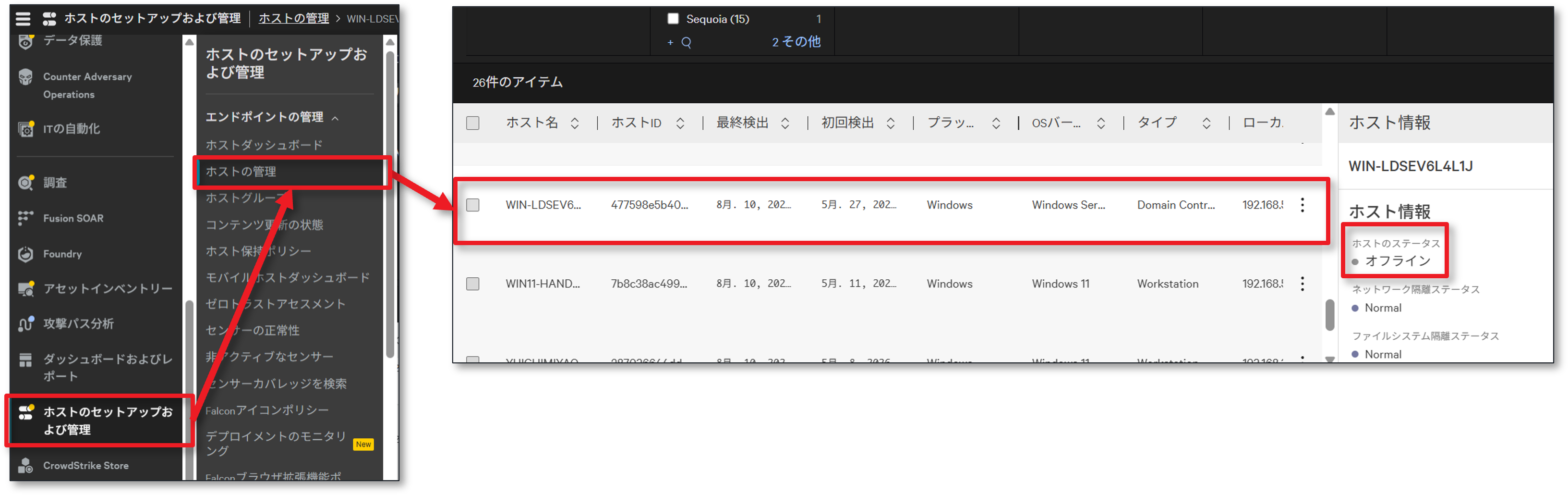Open ゼロトラストアセスメント menu item

click(x=276, y=304)
